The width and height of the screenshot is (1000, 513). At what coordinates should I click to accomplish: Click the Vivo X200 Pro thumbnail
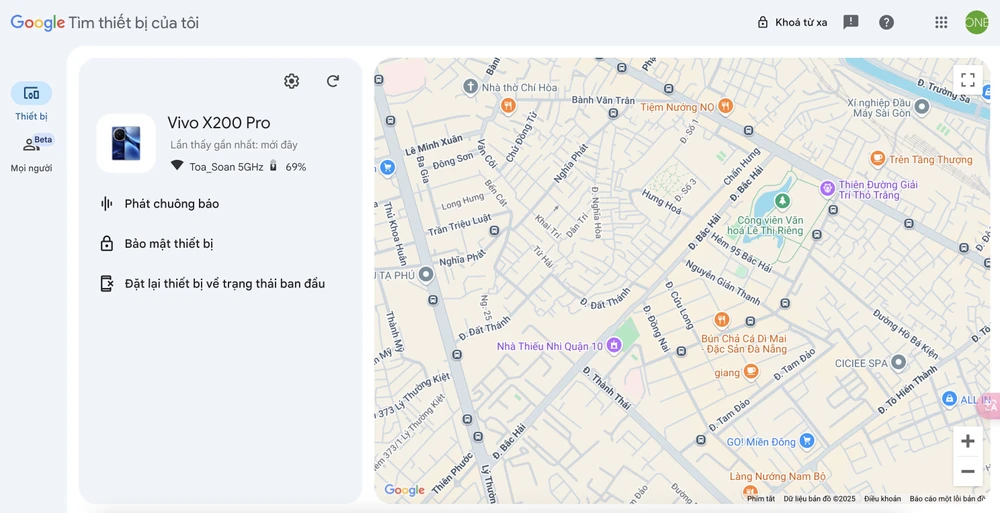[x=126, y=143]
